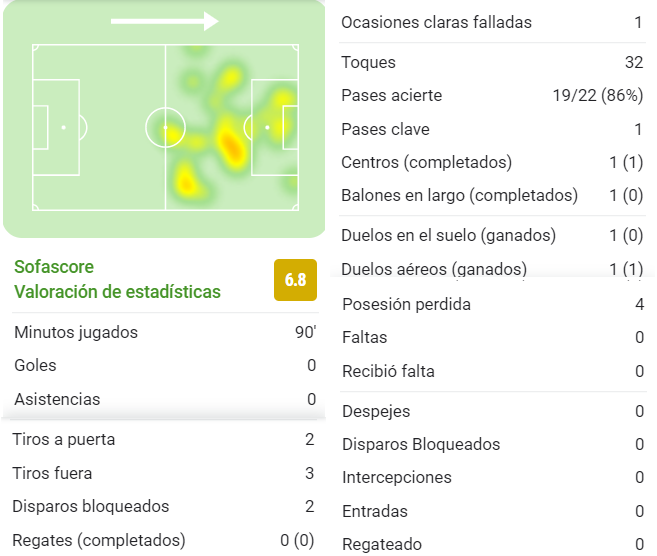Select the Minutos jugados row
The width and height of the screenshot is (657, 556).
click(165, 332)
